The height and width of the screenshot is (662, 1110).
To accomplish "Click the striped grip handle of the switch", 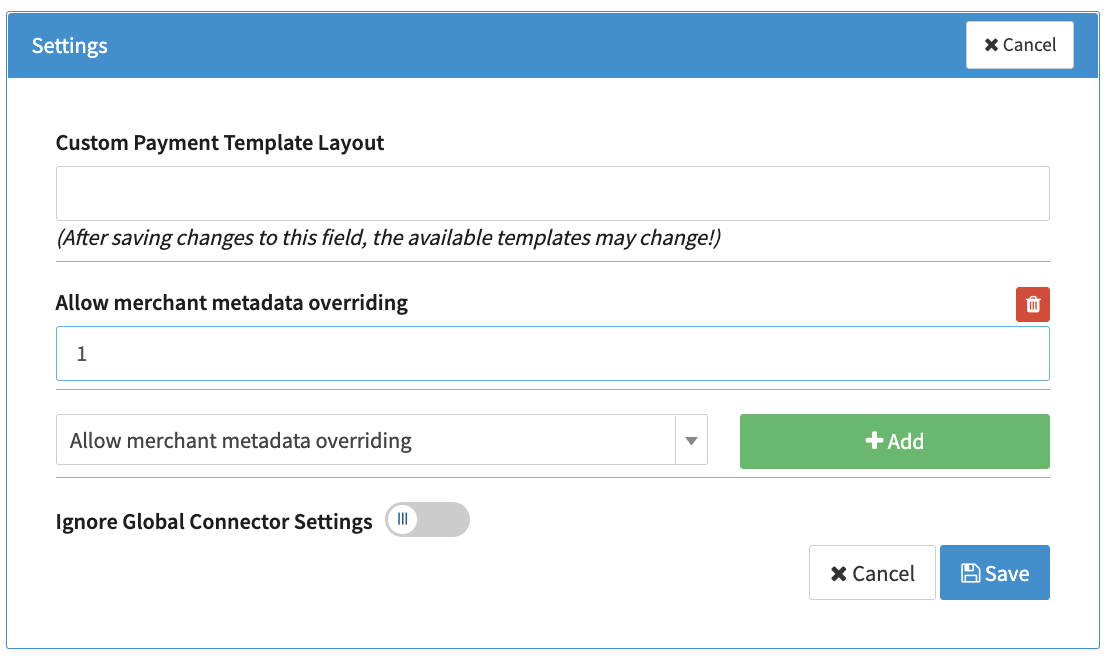I will [403, 520].
